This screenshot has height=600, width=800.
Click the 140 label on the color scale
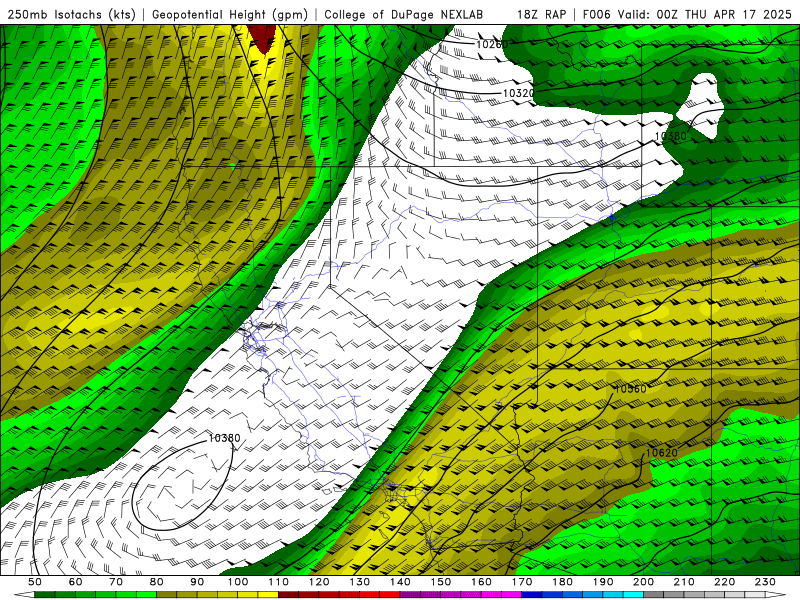(400, 582)
